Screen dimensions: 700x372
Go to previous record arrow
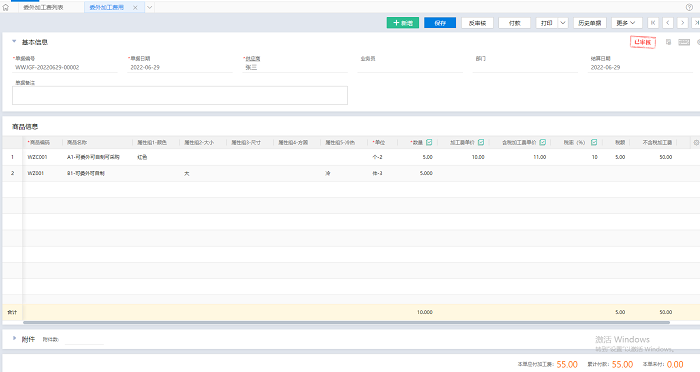pyautogui.click(x=668, y=23)
